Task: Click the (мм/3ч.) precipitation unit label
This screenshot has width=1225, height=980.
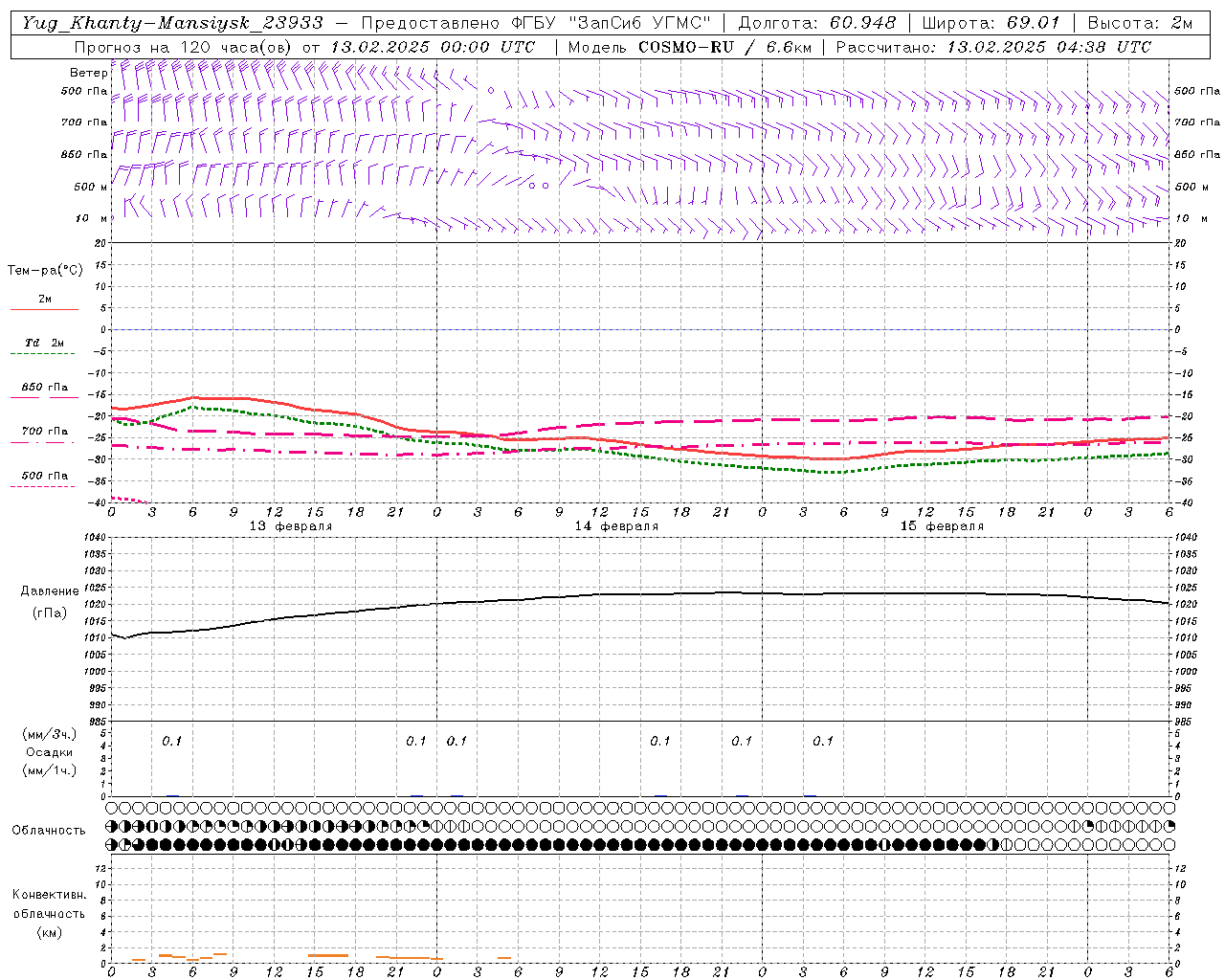Action: (50, 735)
